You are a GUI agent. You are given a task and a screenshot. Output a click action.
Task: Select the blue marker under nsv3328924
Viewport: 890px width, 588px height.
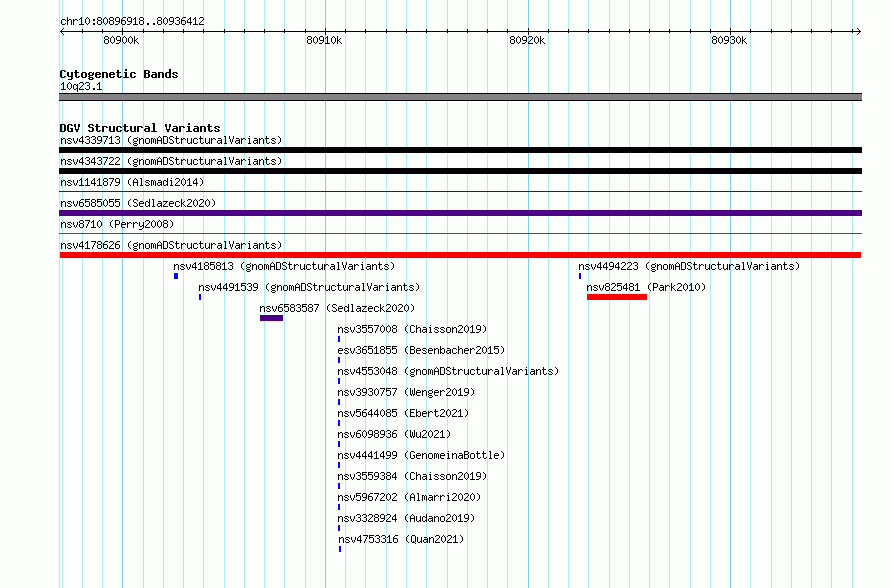(x=339, y=528)
